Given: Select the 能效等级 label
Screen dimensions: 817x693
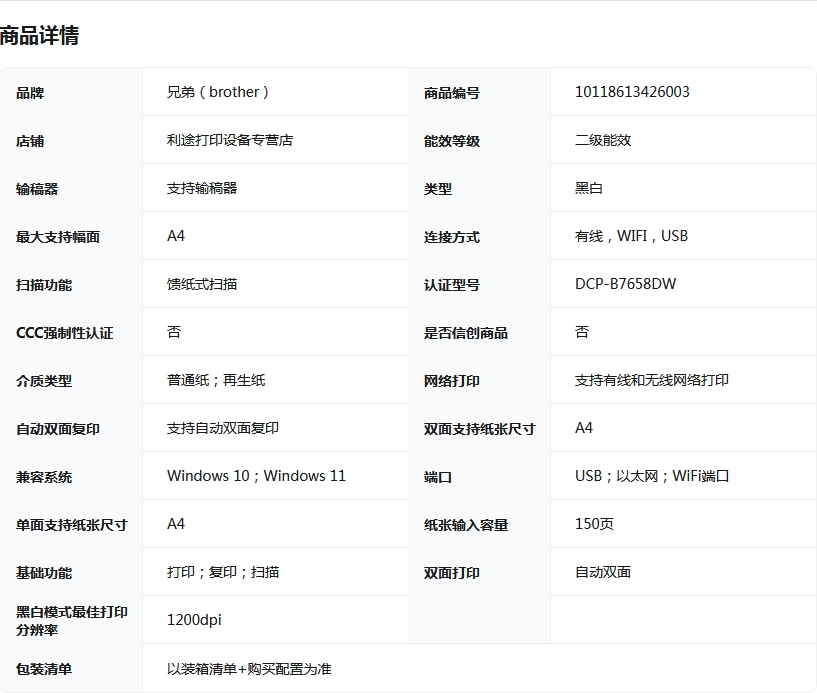Looking at the screenshot, I should [452, 141].
